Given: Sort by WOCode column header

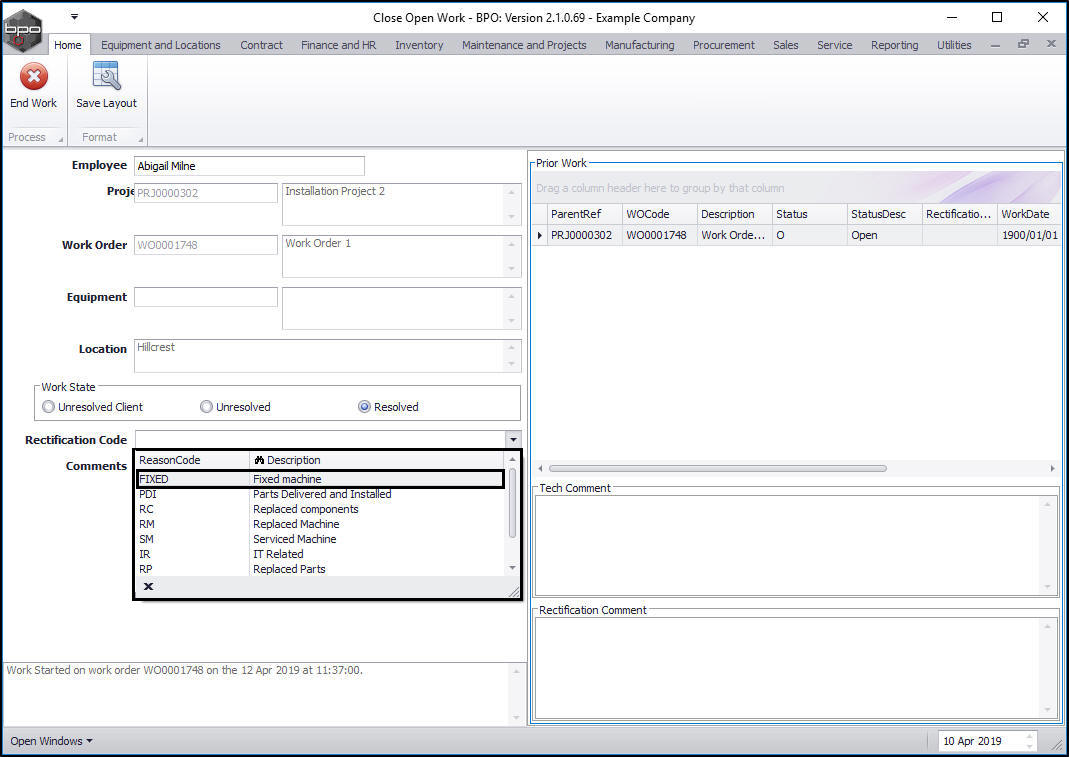Looking at the screenshot, I should click(x=660, y=214).
